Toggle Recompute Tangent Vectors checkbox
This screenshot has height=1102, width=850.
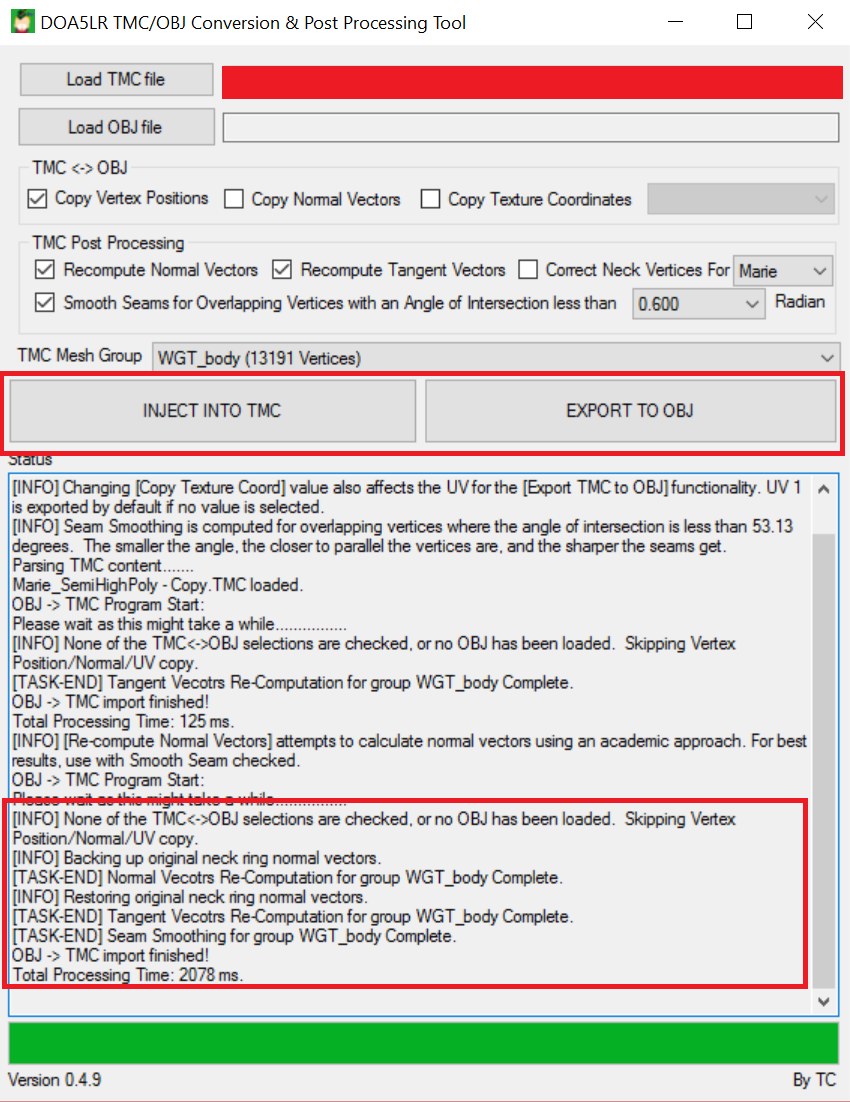click(282, 270)
